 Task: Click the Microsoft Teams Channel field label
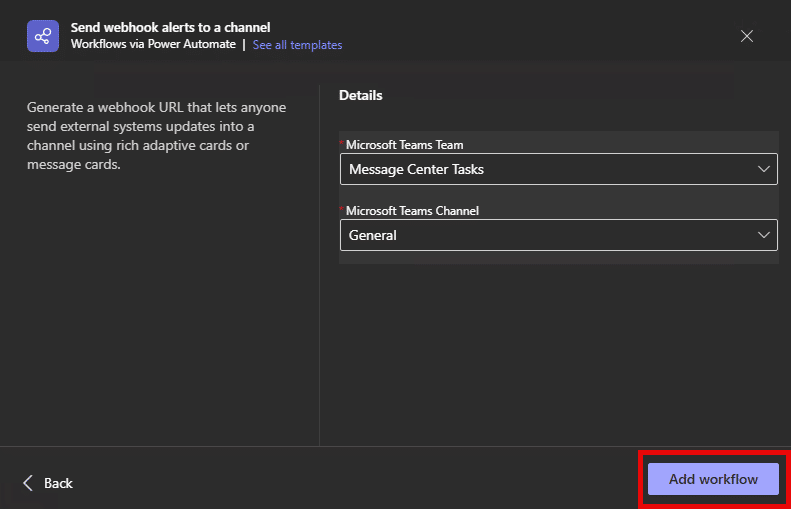pos(412,211)
